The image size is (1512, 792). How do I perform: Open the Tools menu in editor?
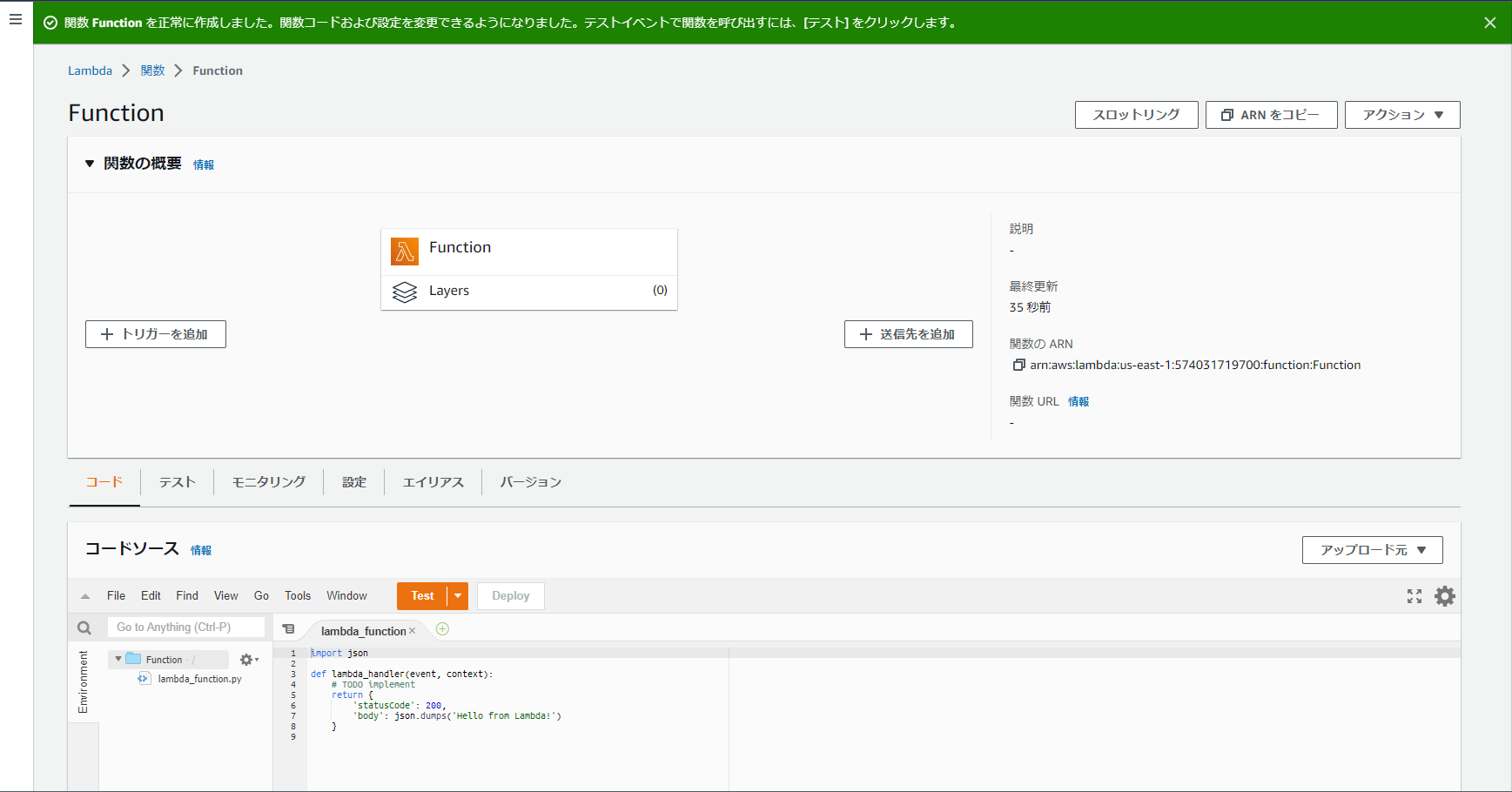[298, 596]
